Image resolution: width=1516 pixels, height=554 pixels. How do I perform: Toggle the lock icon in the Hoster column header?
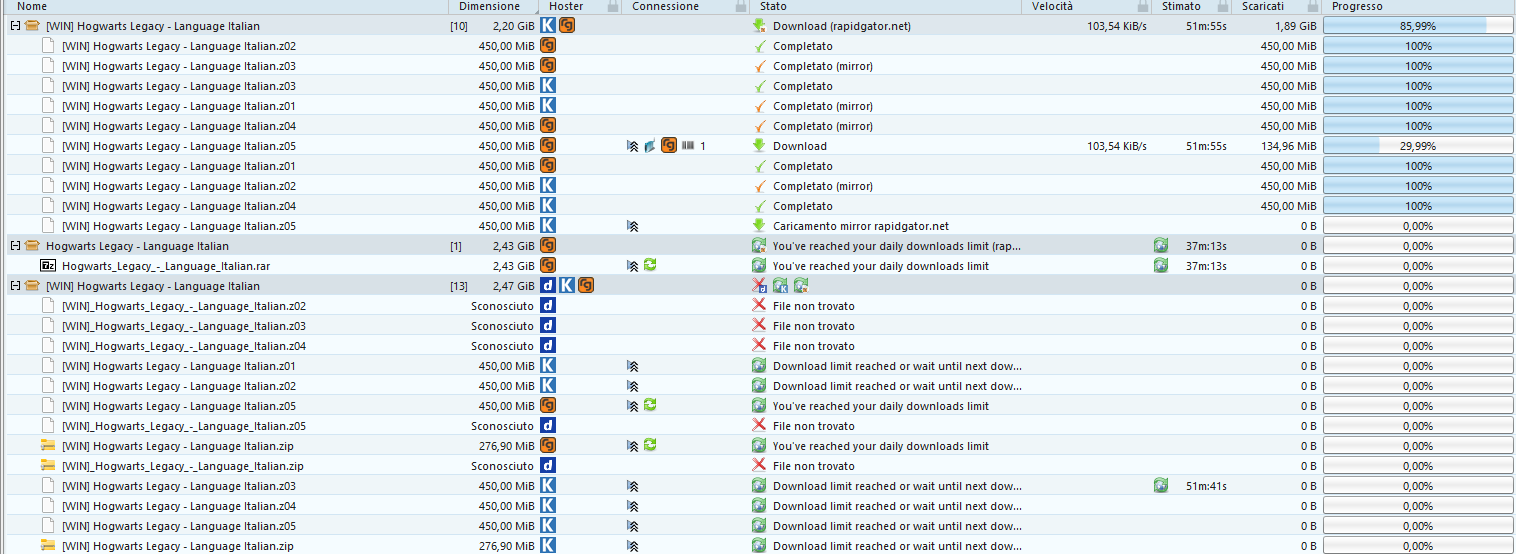tap(613, 7)
